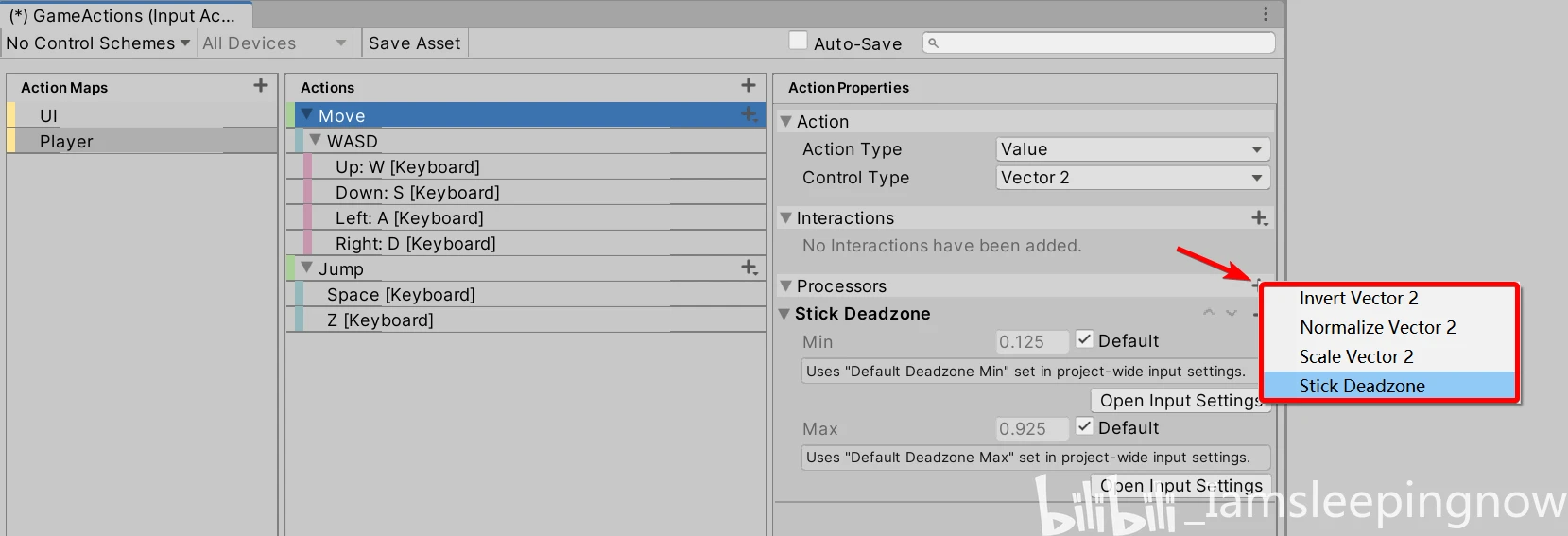Click the Save Asset button
This screenshot has width=1568, height=536.
(414, 43)
